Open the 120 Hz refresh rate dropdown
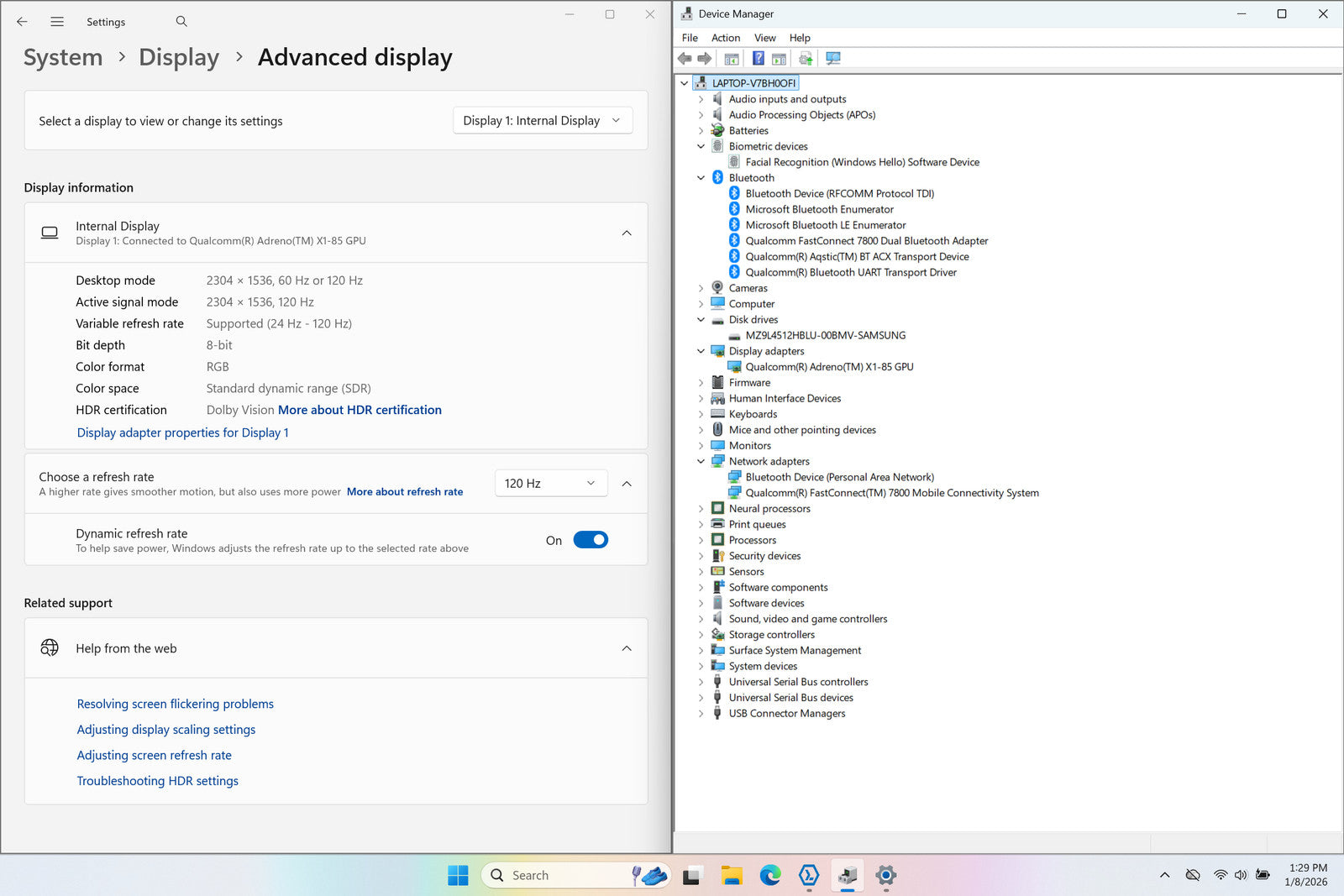The image size is (1344, 896). (x=549, y=484)
